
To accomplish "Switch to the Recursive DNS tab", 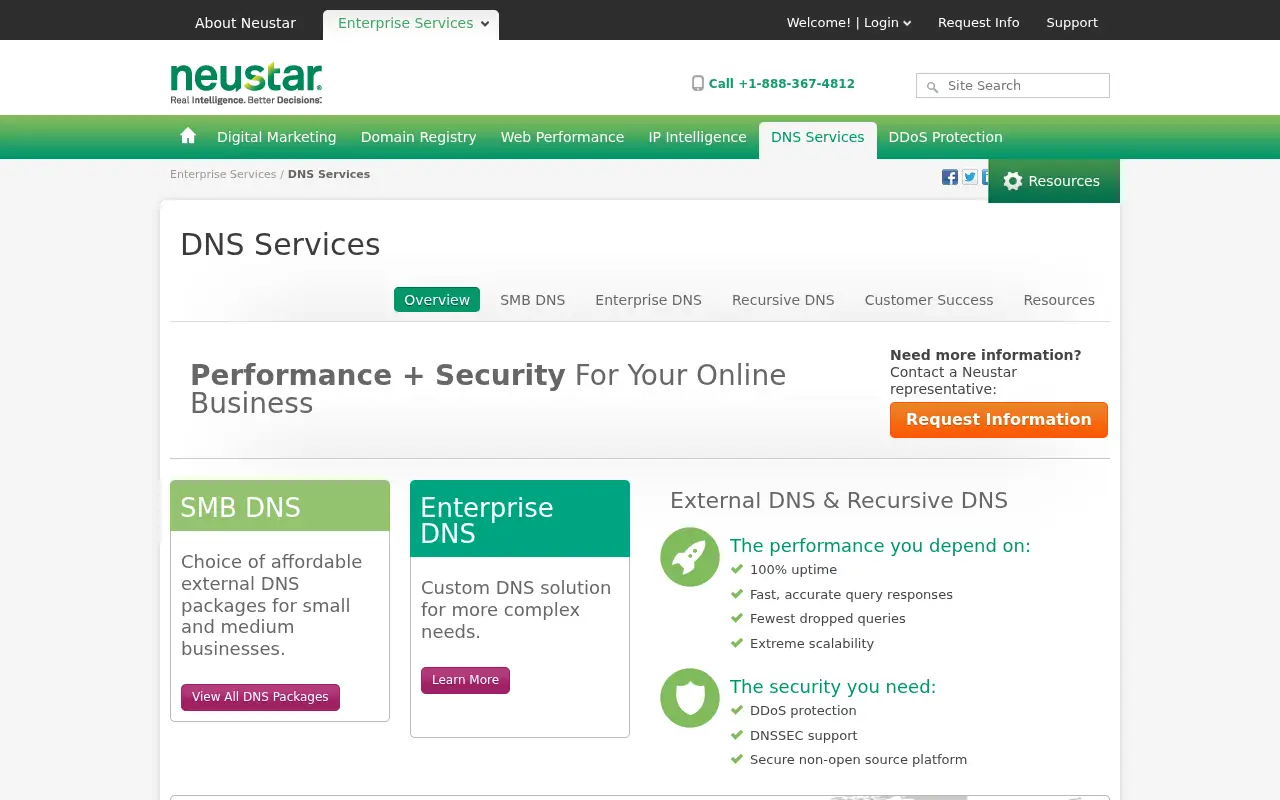I will point(783,300).
